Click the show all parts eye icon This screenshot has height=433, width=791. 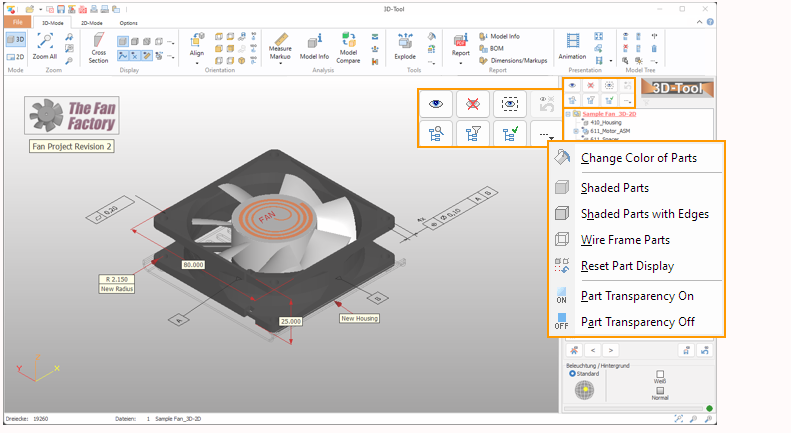click(x=436, y=103)
